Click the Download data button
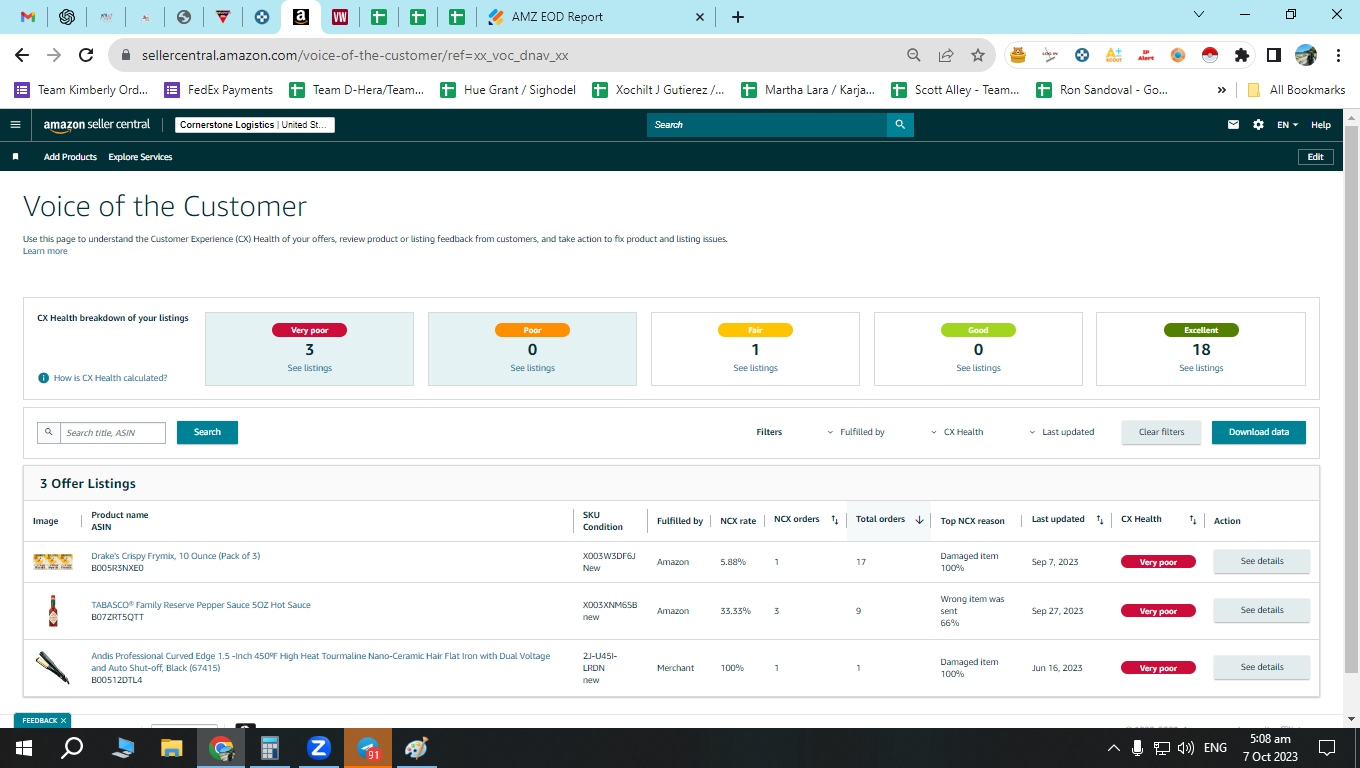The width and height of the screenshot is (1360, 768). (1259, 432)
